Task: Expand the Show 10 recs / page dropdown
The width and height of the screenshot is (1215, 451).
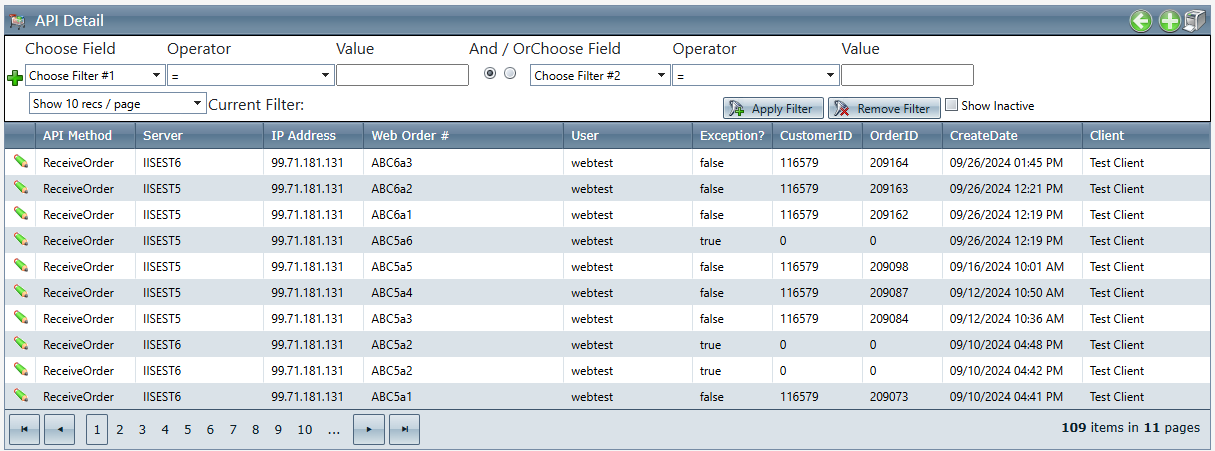Action: click(117, 103)
